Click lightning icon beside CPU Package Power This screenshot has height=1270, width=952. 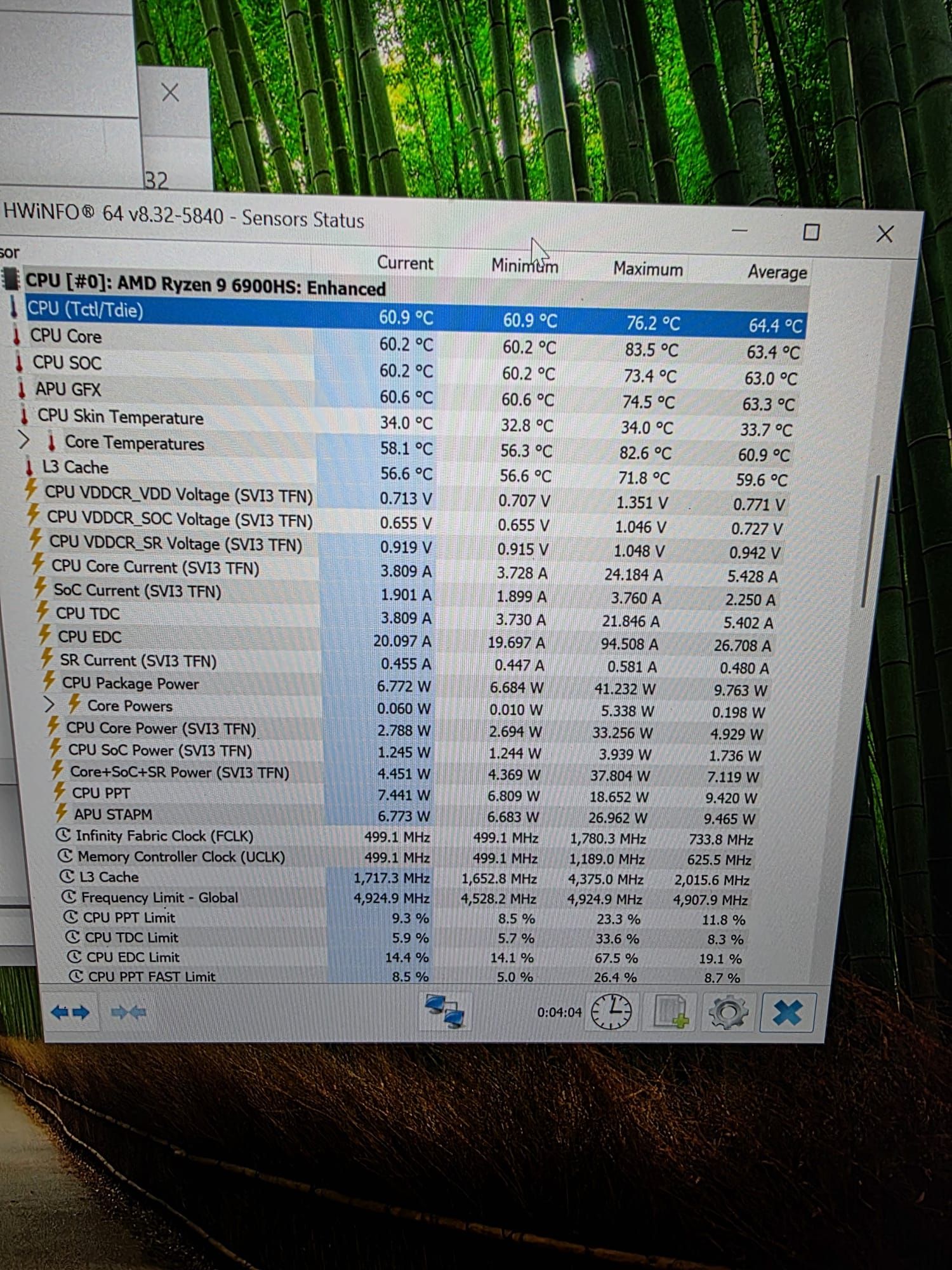pos(49,681)
